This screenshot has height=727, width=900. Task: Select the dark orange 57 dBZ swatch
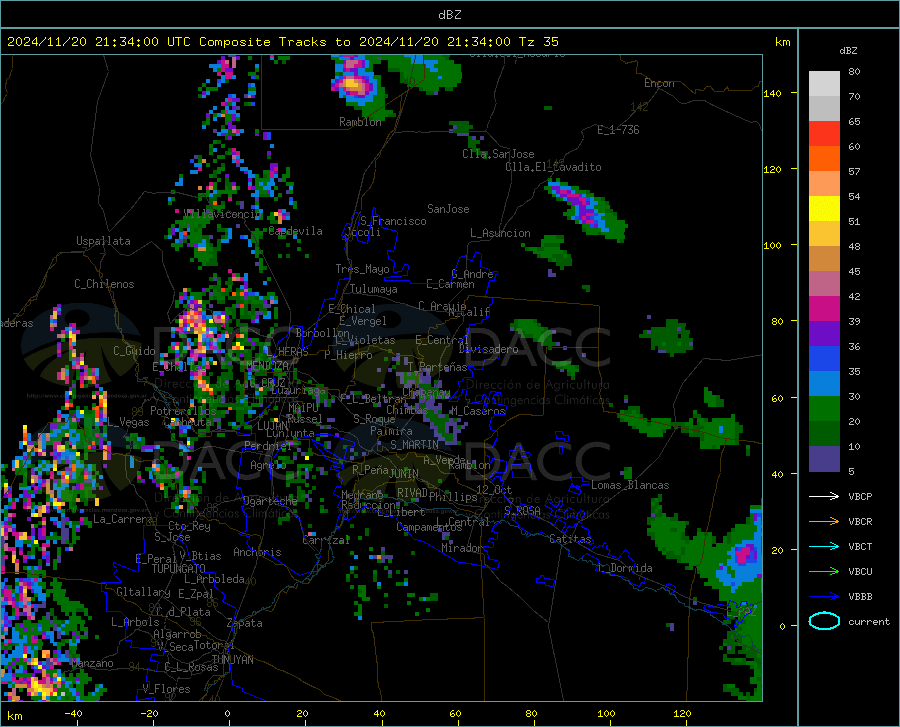(x=824, y=159)
